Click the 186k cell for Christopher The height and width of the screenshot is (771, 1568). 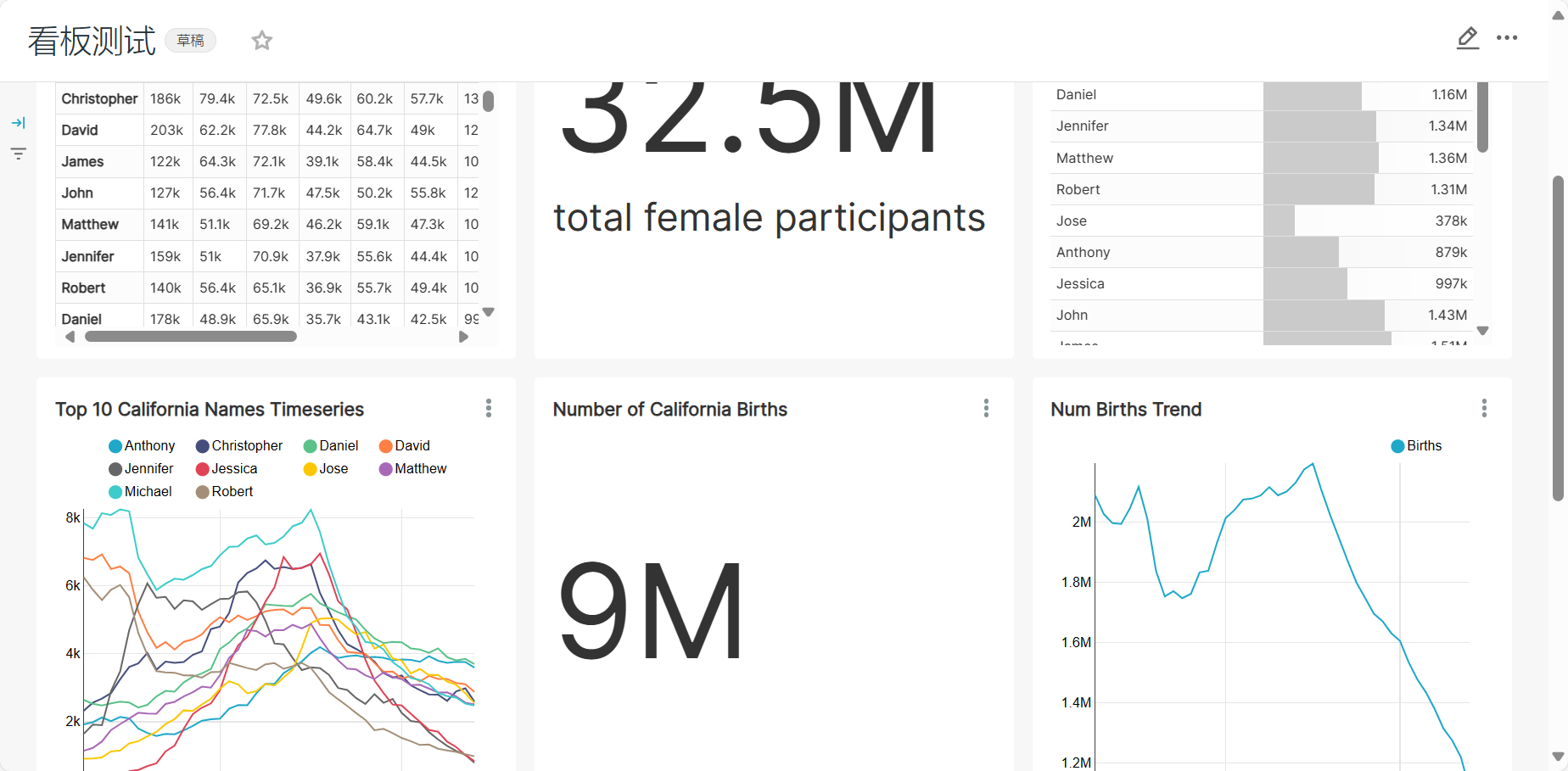coord(168,98)
